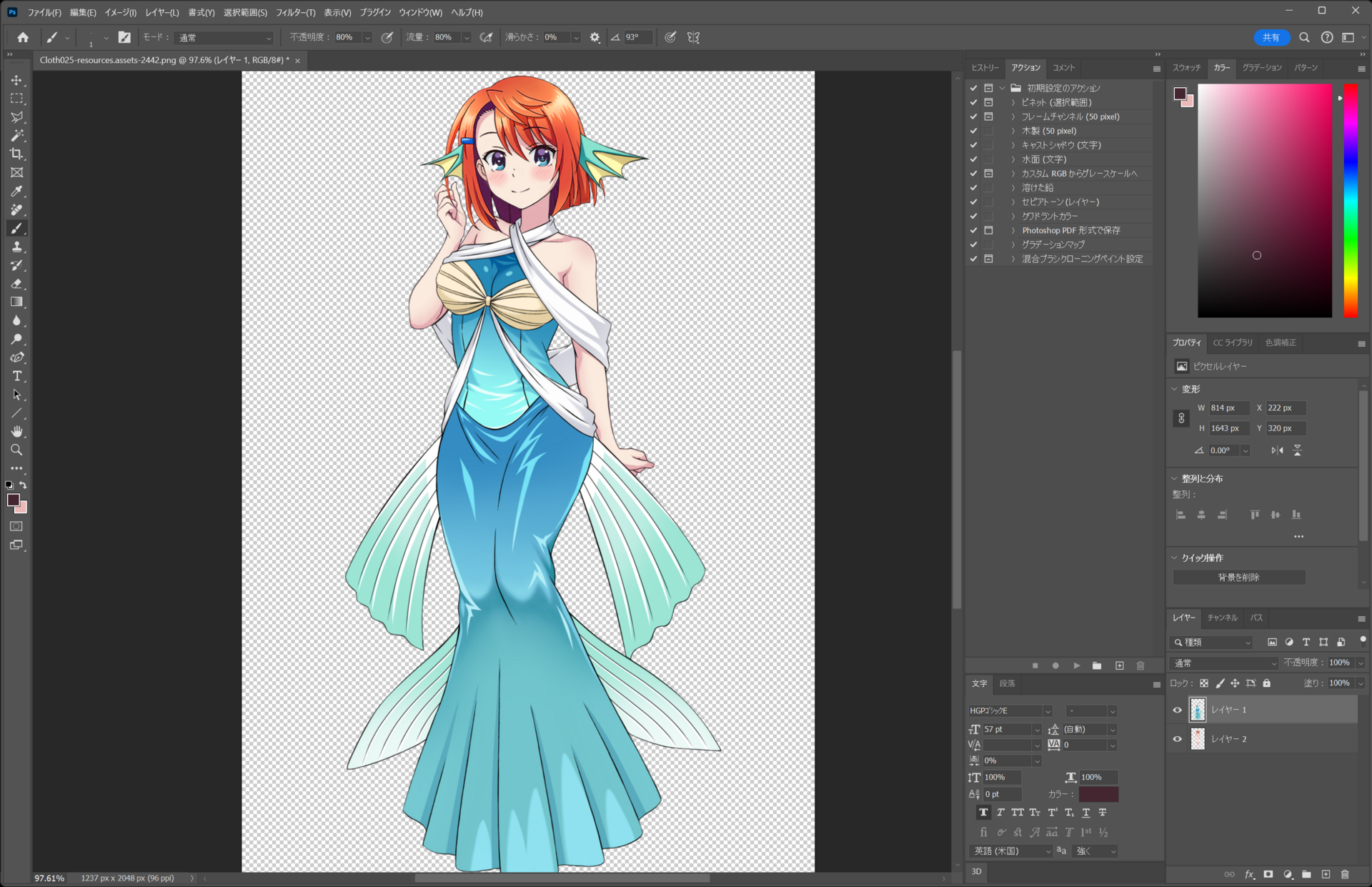Select the Crop tool
The height and width of the screenshot is (887, 1372).
coord(16,154)
